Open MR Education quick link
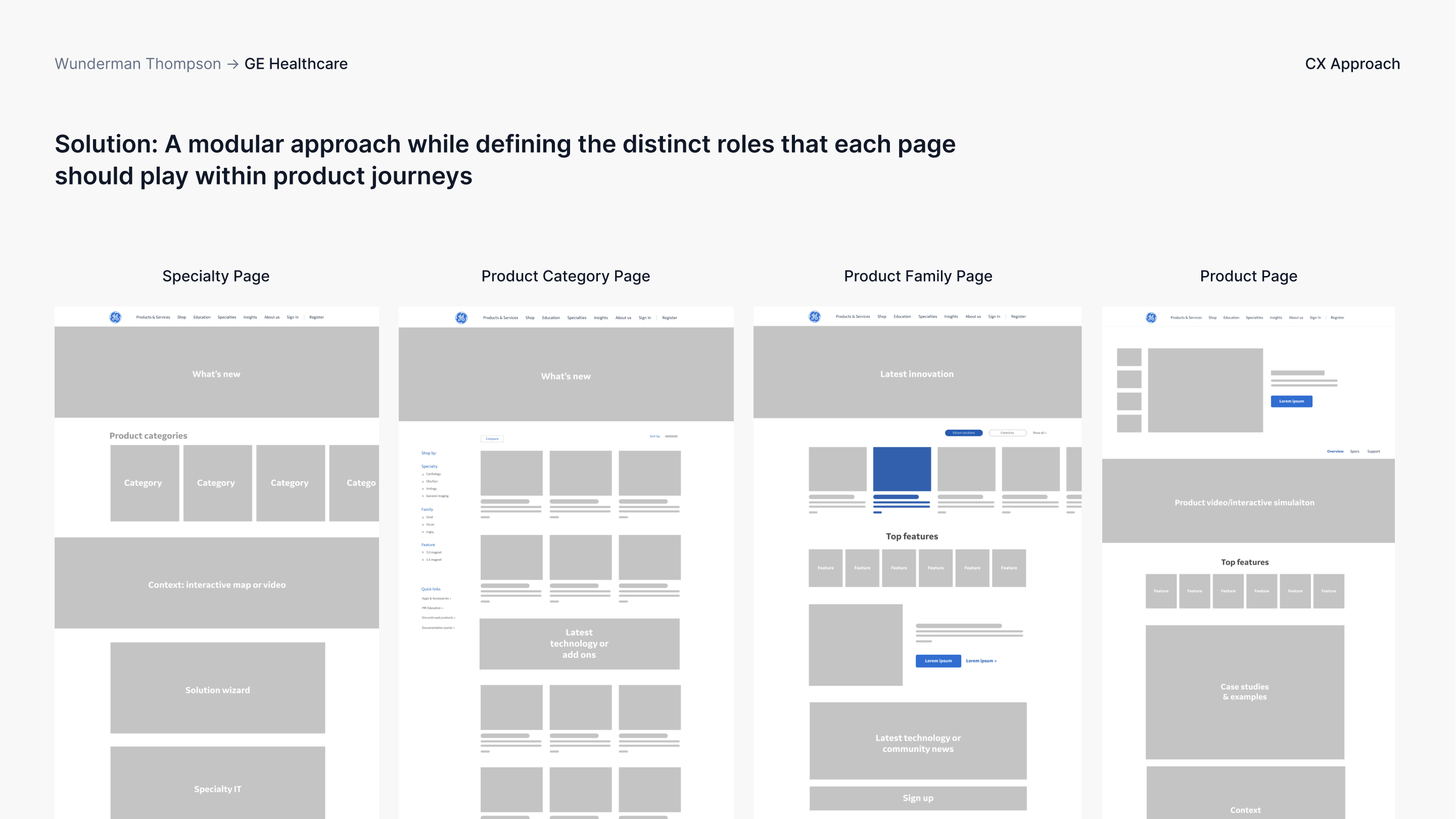 (x=433, y=608)
